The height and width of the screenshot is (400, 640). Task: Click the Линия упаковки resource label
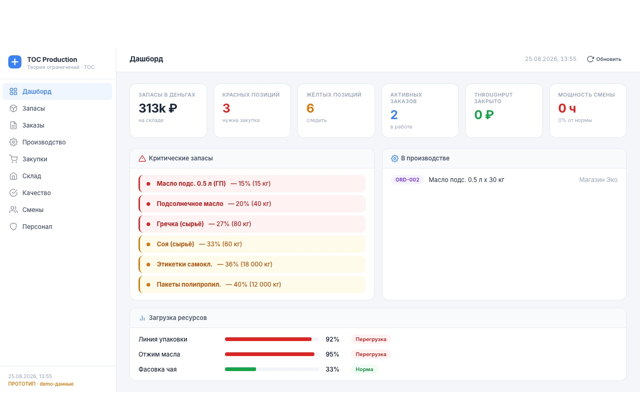(163, 339)
